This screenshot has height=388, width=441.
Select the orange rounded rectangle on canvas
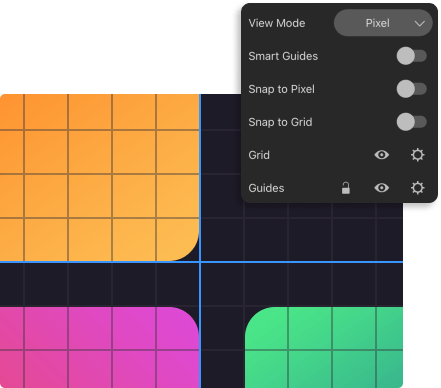point(99,177)
